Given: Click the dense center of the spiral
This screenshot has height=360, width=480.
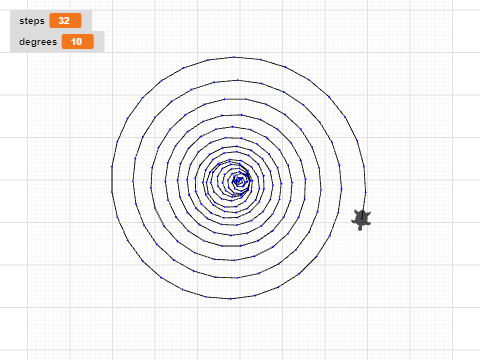Looking at the screenshot, I should (x=239, y=181).
